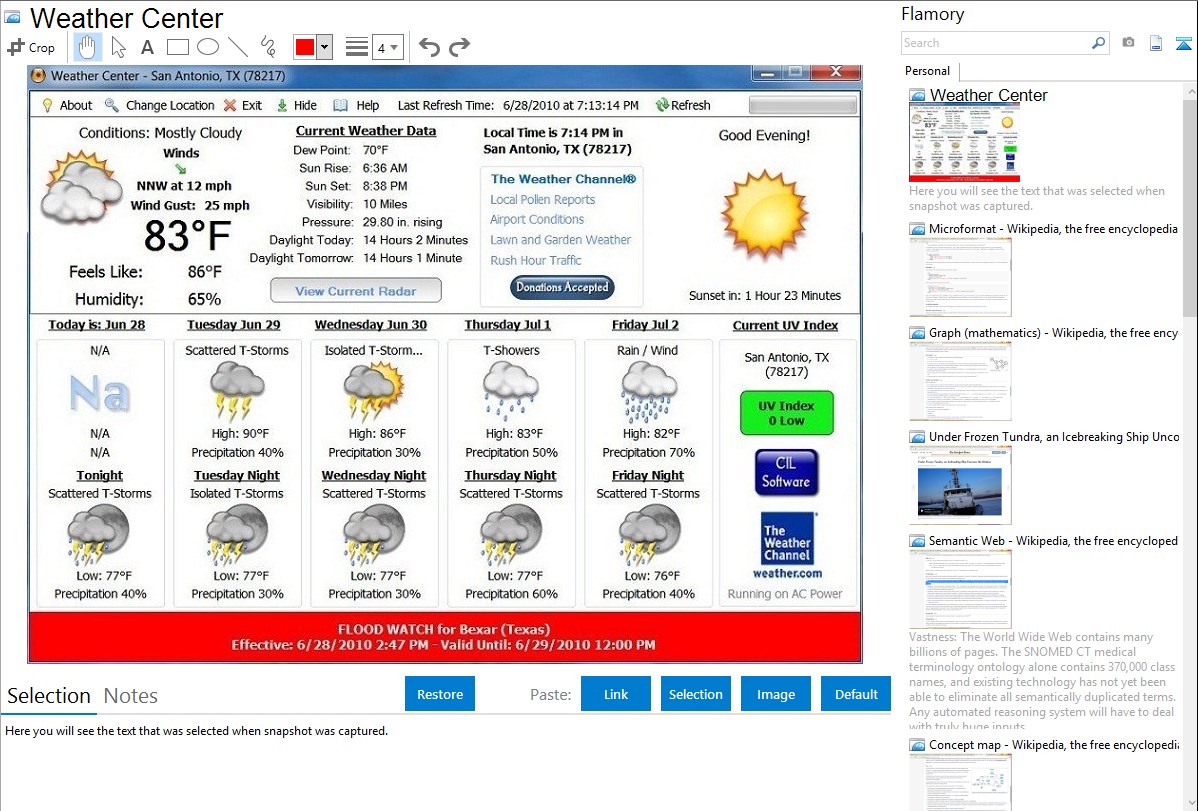Open the Personal tab in Flamory

coord(927,71)
